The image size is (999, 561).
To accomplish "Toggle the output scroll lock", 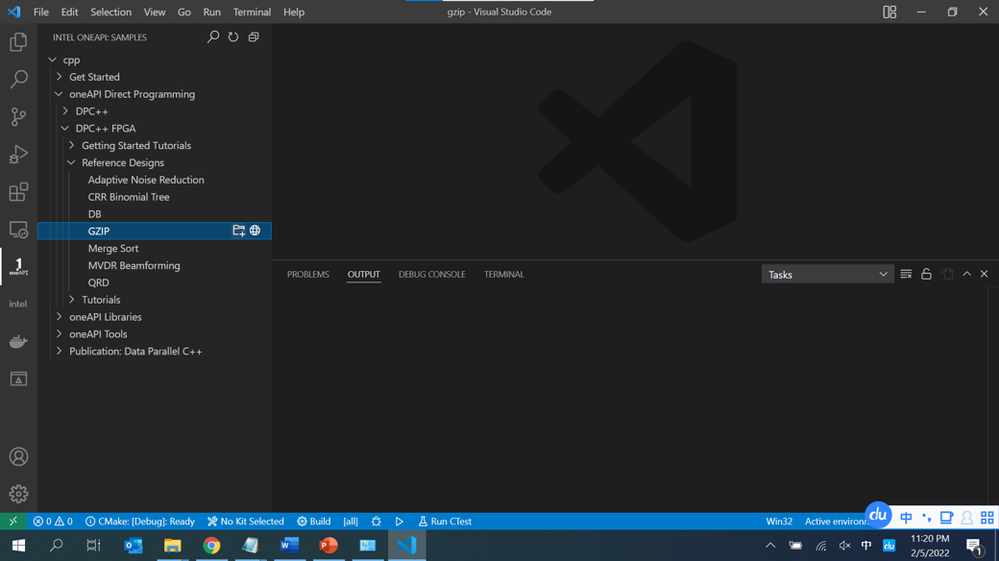I will (926, 274).
